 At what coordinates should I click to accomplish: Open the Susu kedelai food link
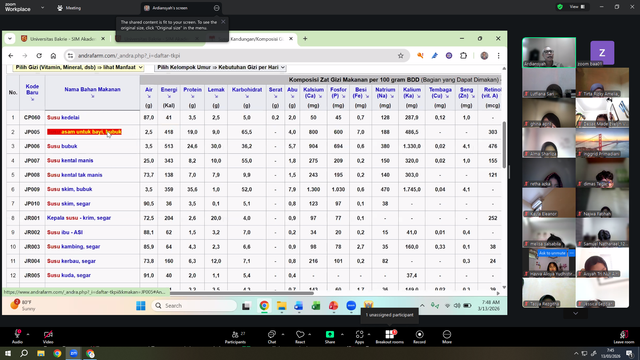[63, 118]
